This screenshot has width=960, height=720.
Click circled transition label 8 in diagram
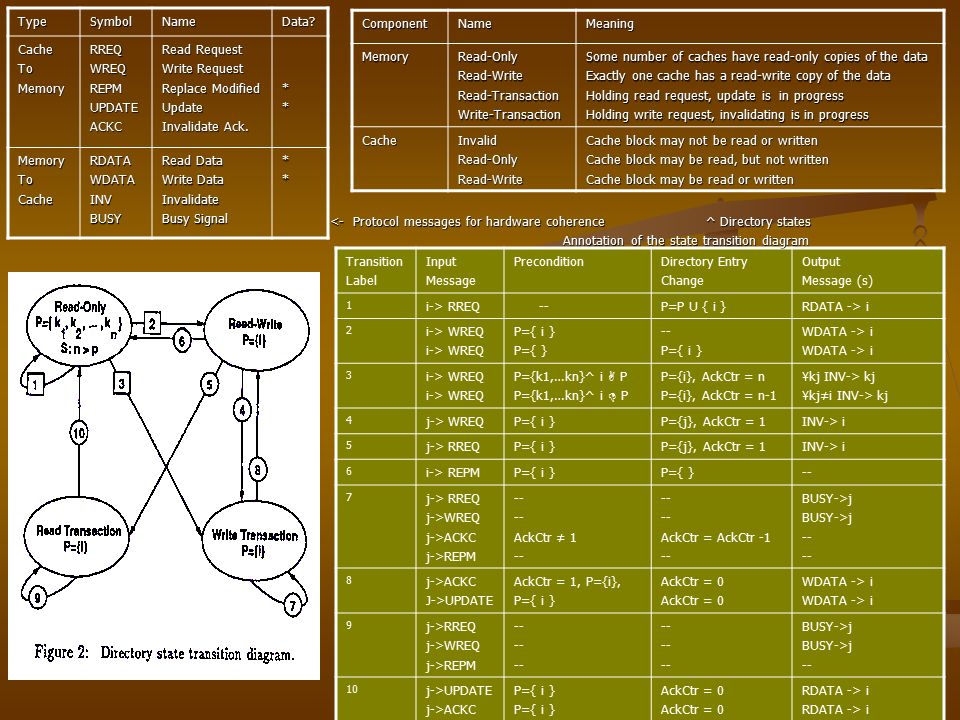pyautogui.click(x=257, y=470)
